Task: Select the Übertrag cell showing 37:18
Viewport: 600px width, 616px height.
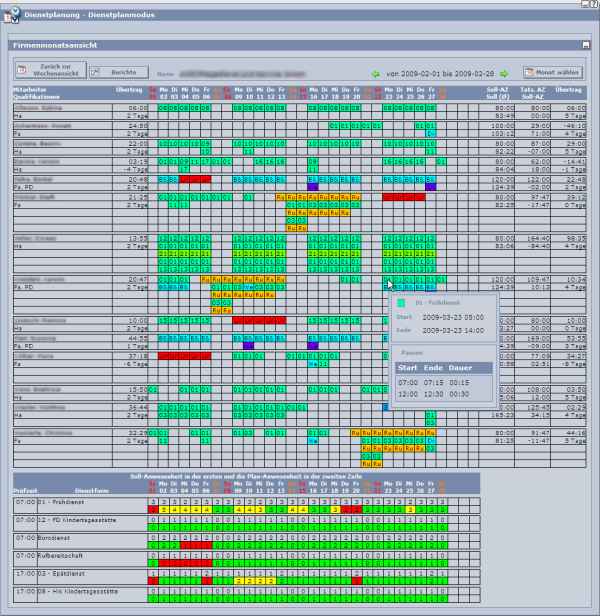Action: 130,356
